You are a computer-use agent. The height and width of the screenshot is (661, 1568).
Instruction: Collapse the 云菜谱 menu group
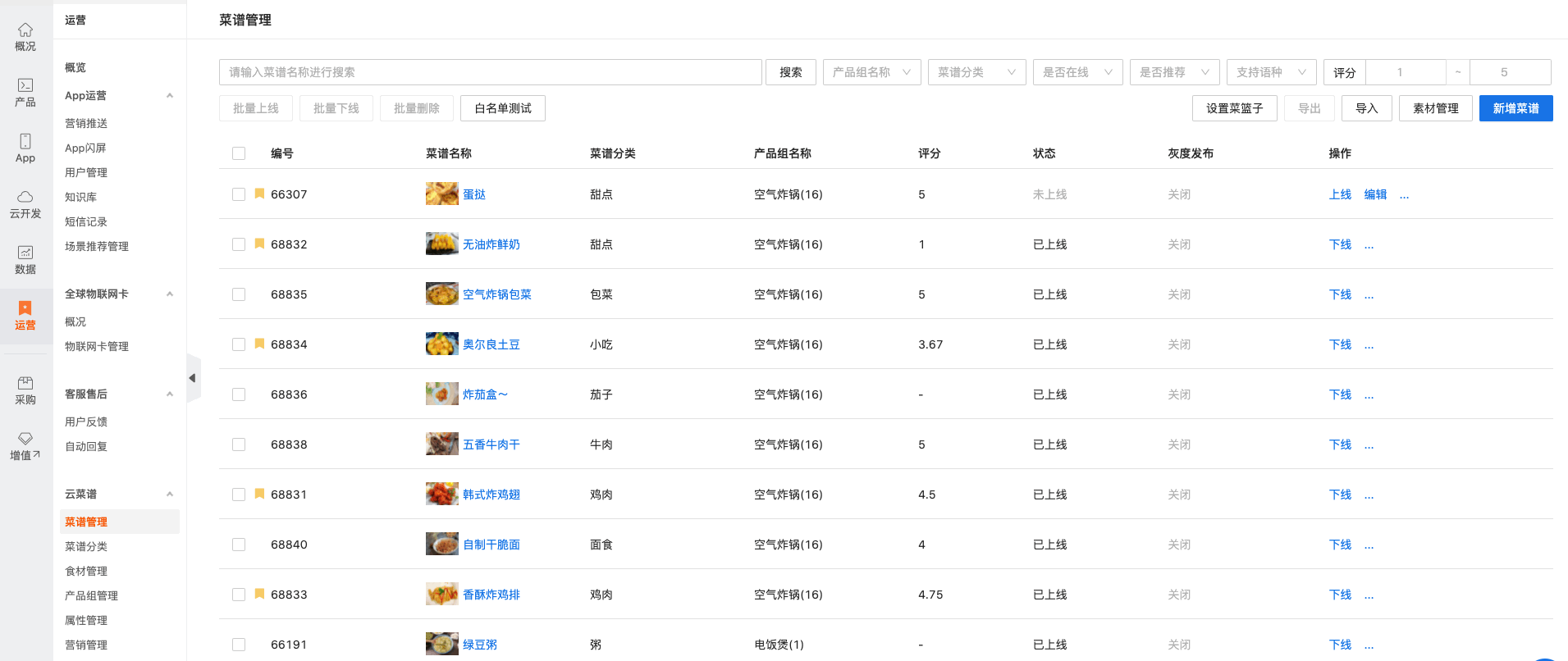tap(170, 495)
